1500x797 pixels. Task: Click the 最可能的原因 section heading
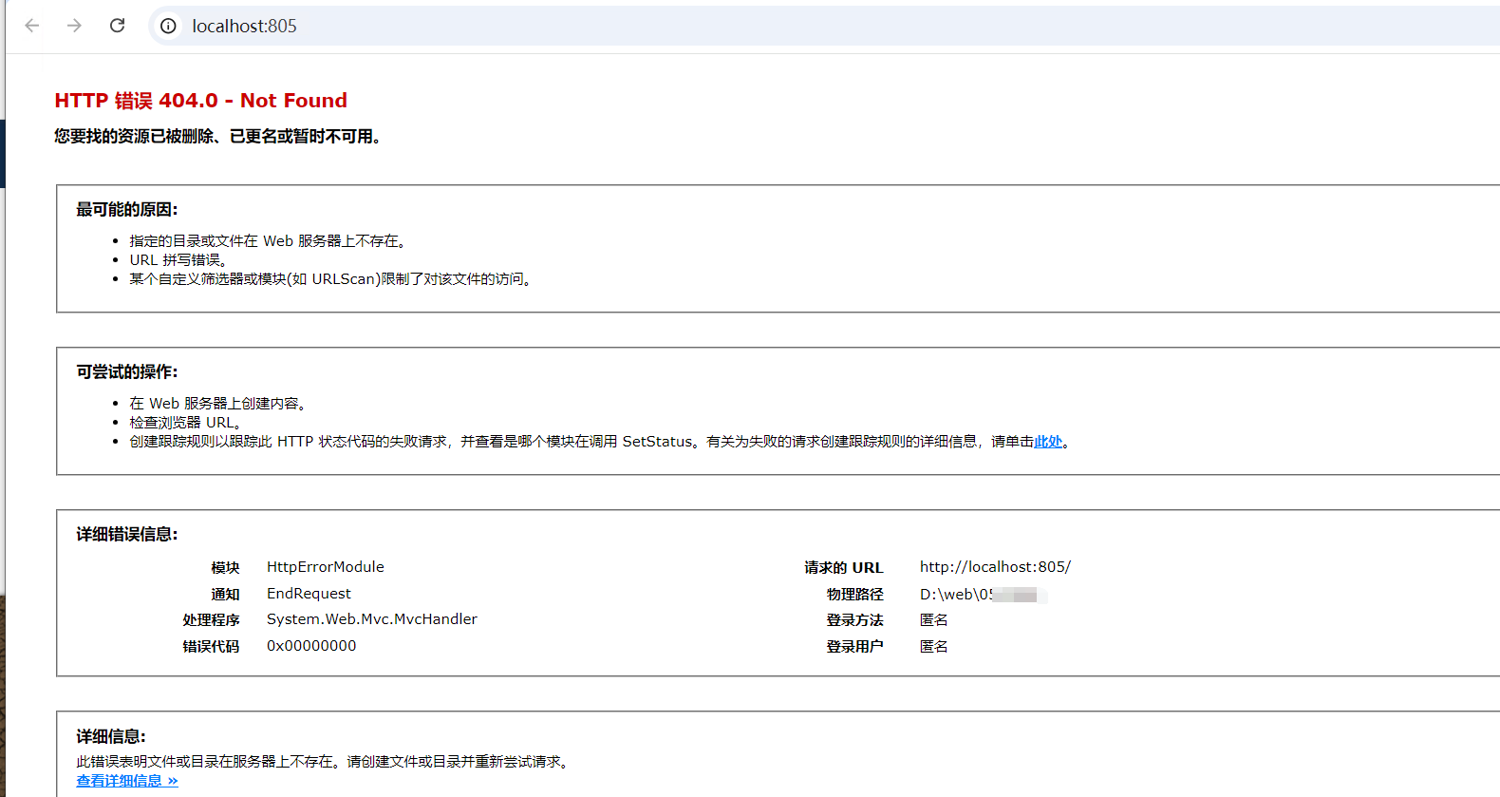[x=127, y=210]
